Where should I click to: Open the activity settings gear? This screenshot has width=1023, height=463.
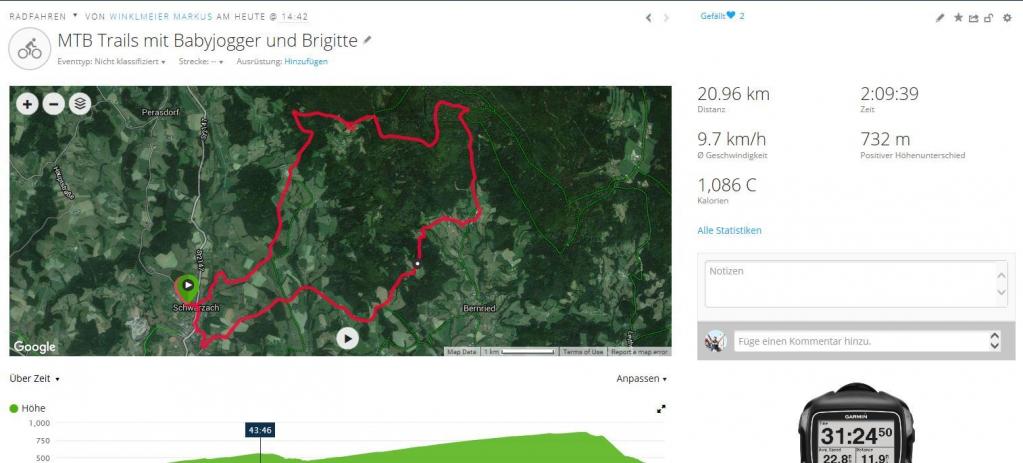click(x=1007, y=18)
